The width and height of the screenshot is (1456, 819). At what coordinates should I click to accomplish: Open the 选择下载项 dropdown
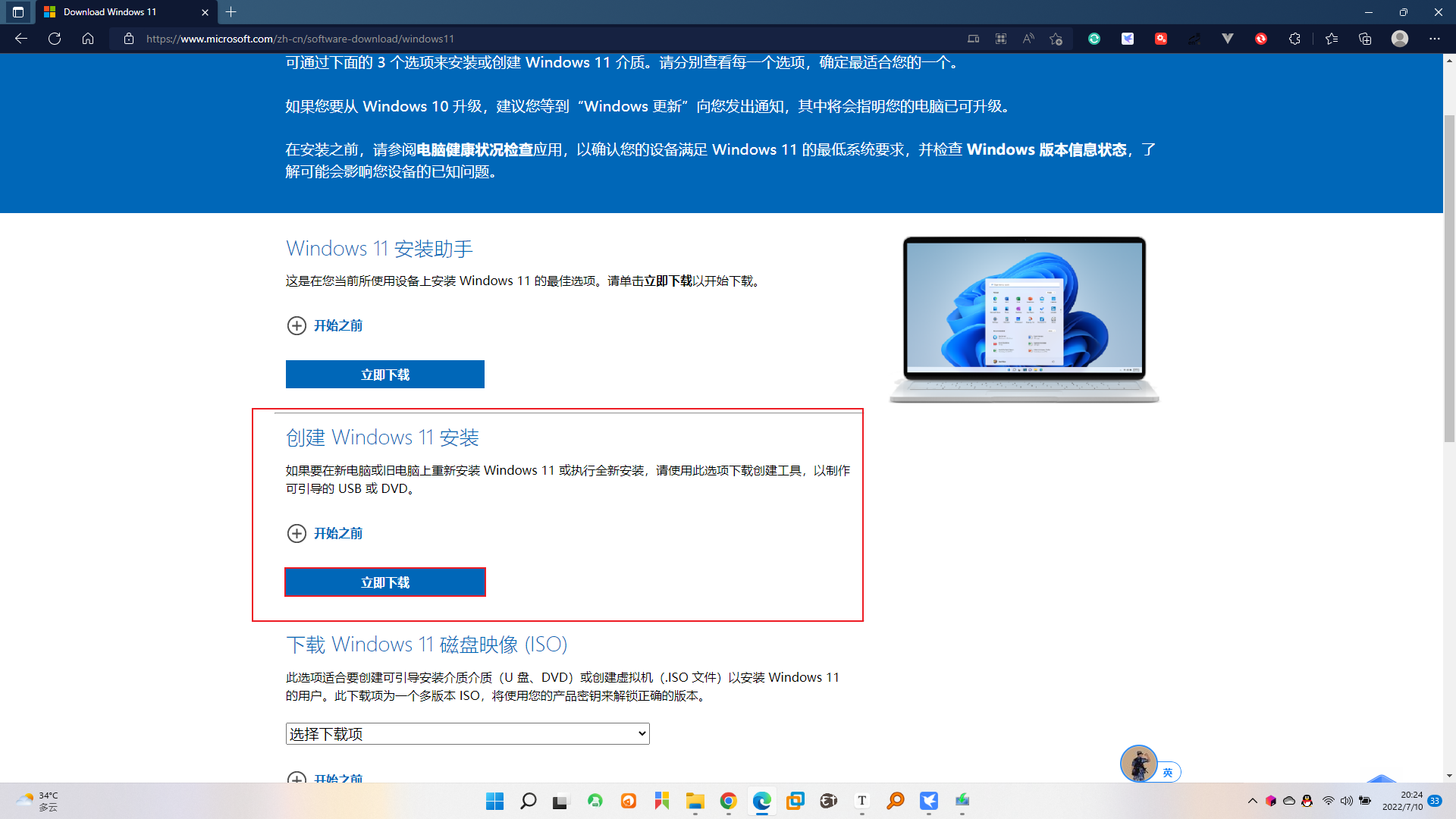coord(467,733)
